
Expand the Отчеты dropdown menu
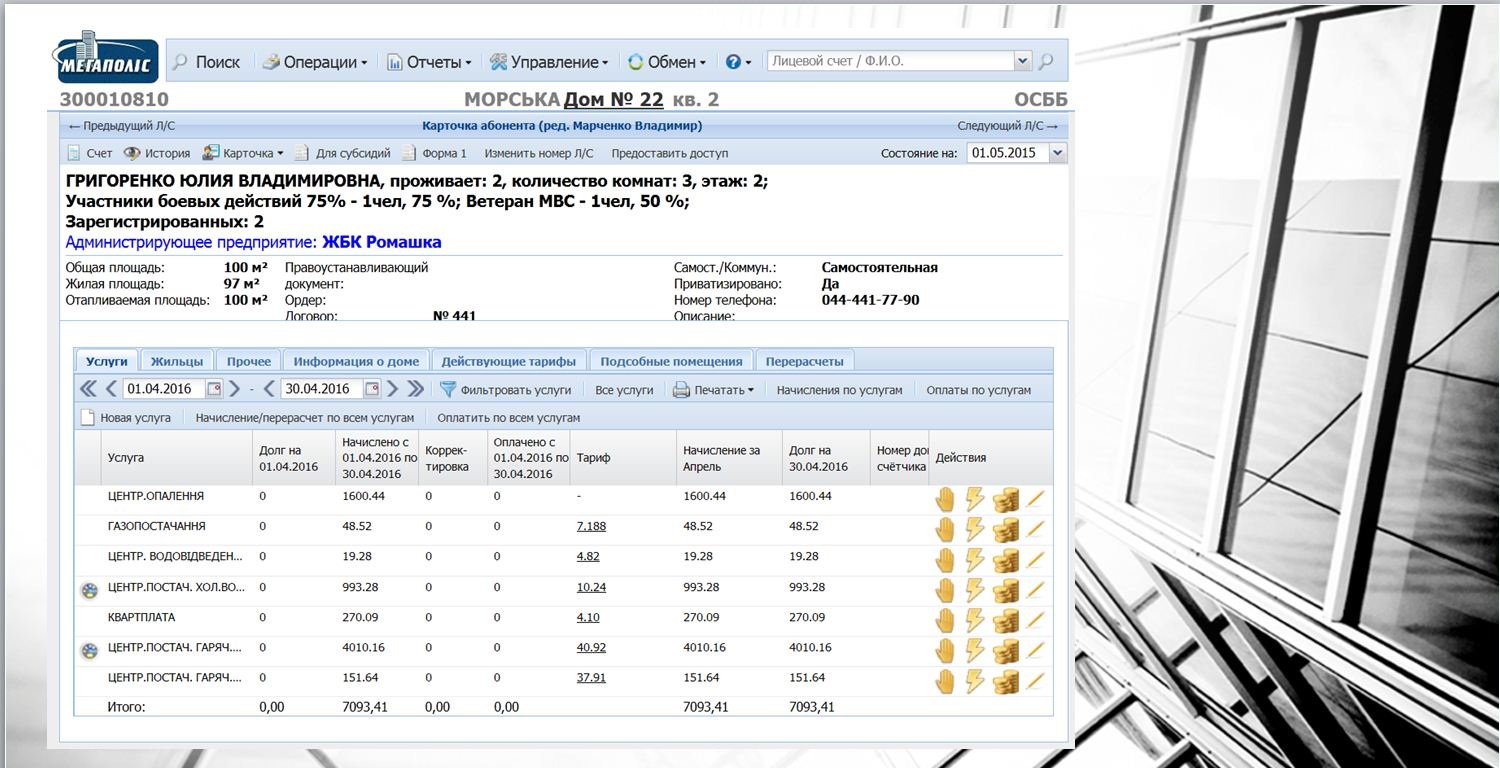[429, 62]
